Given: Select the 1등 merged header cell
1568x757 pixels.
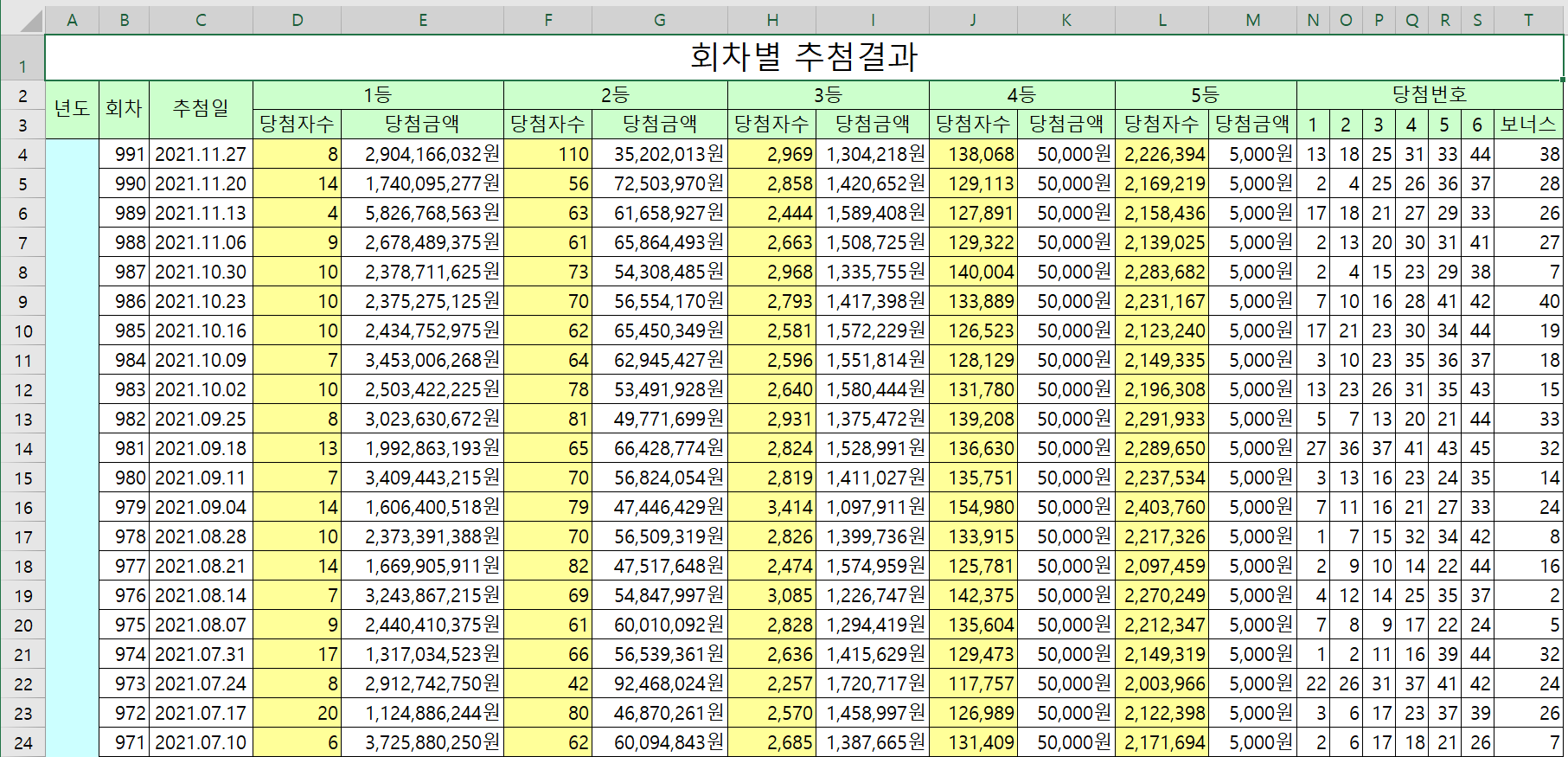Looking at the screenshot, I should 378,95.
